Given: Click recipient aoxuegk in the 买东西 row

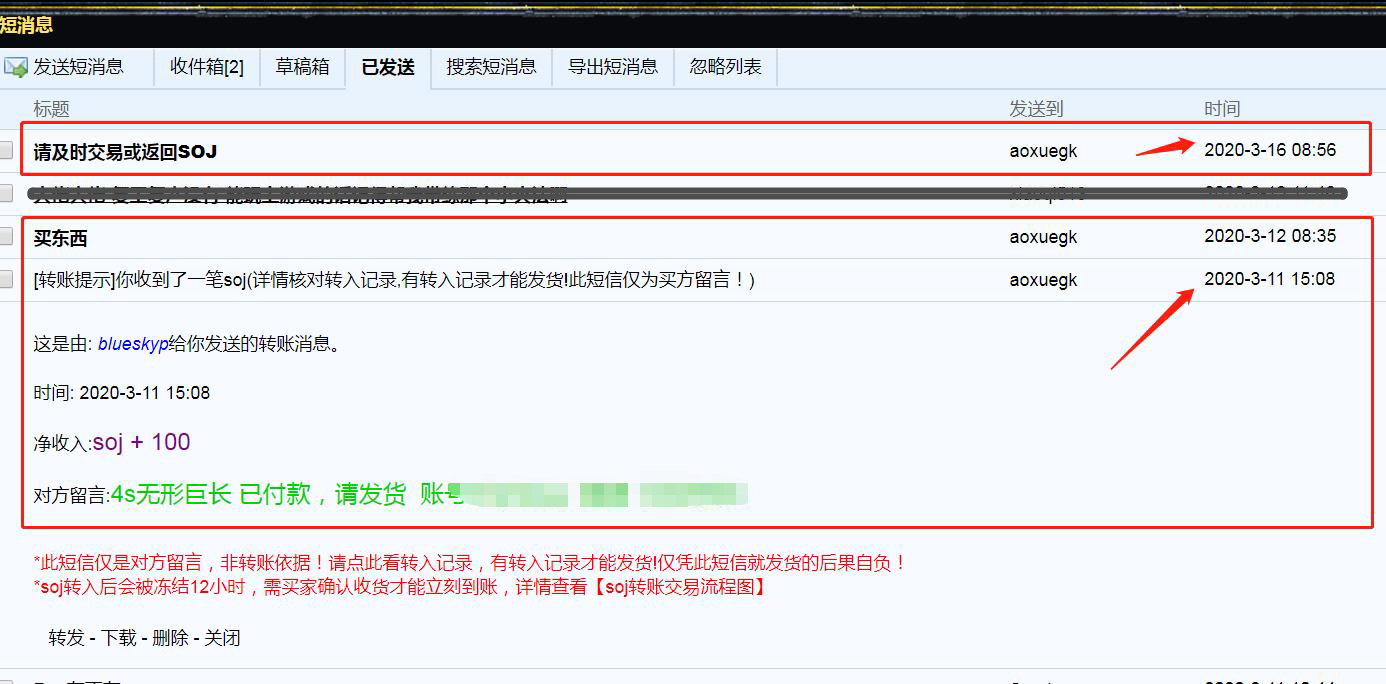Looking at the screenshot, I should pos(1043,238).
